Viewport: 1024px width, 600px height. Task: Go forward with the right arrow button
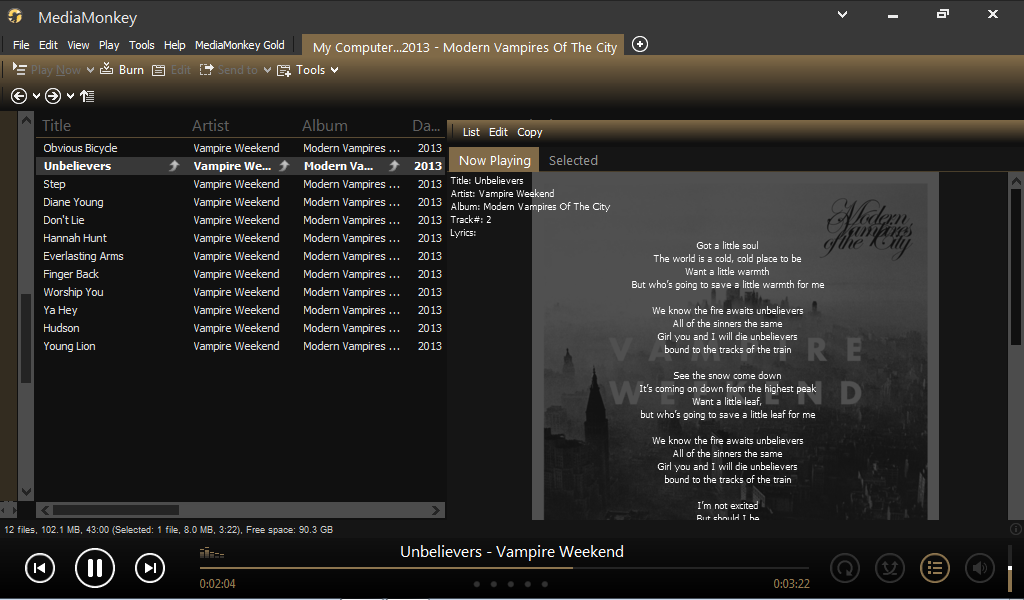pos(53,97)
